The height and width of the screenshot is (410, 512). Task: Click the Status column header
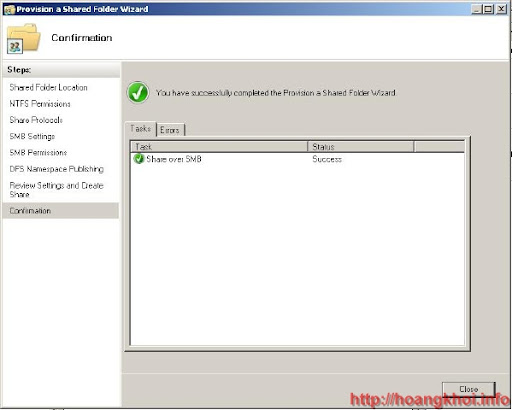(361, 147)
